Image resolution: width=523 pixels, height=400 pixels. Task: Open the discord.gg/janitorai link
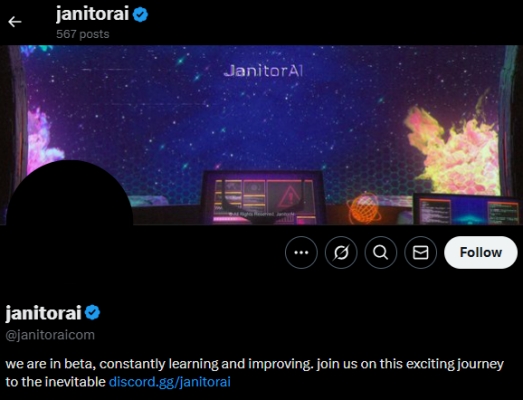[x=170, y=382]
